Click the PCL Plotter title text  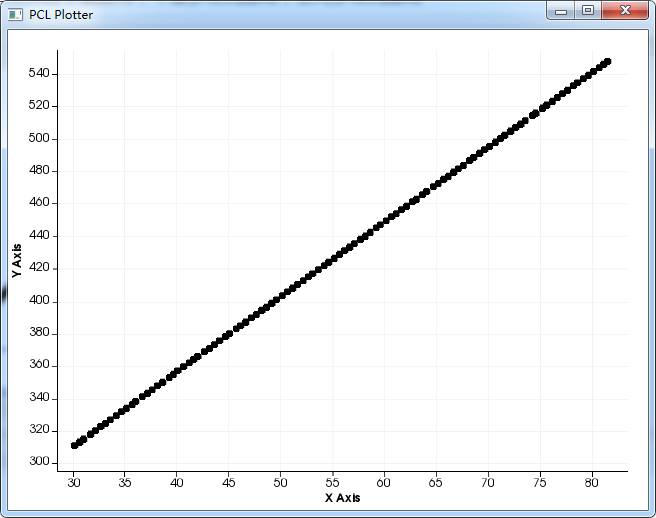click(61, 15)
